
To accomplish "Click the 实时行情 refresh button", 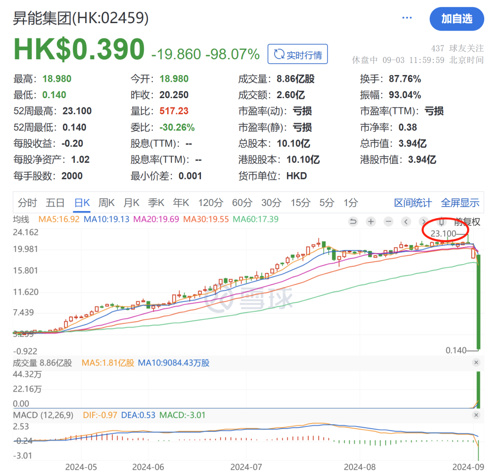I will pyautogui.click(x=297, y=54).
